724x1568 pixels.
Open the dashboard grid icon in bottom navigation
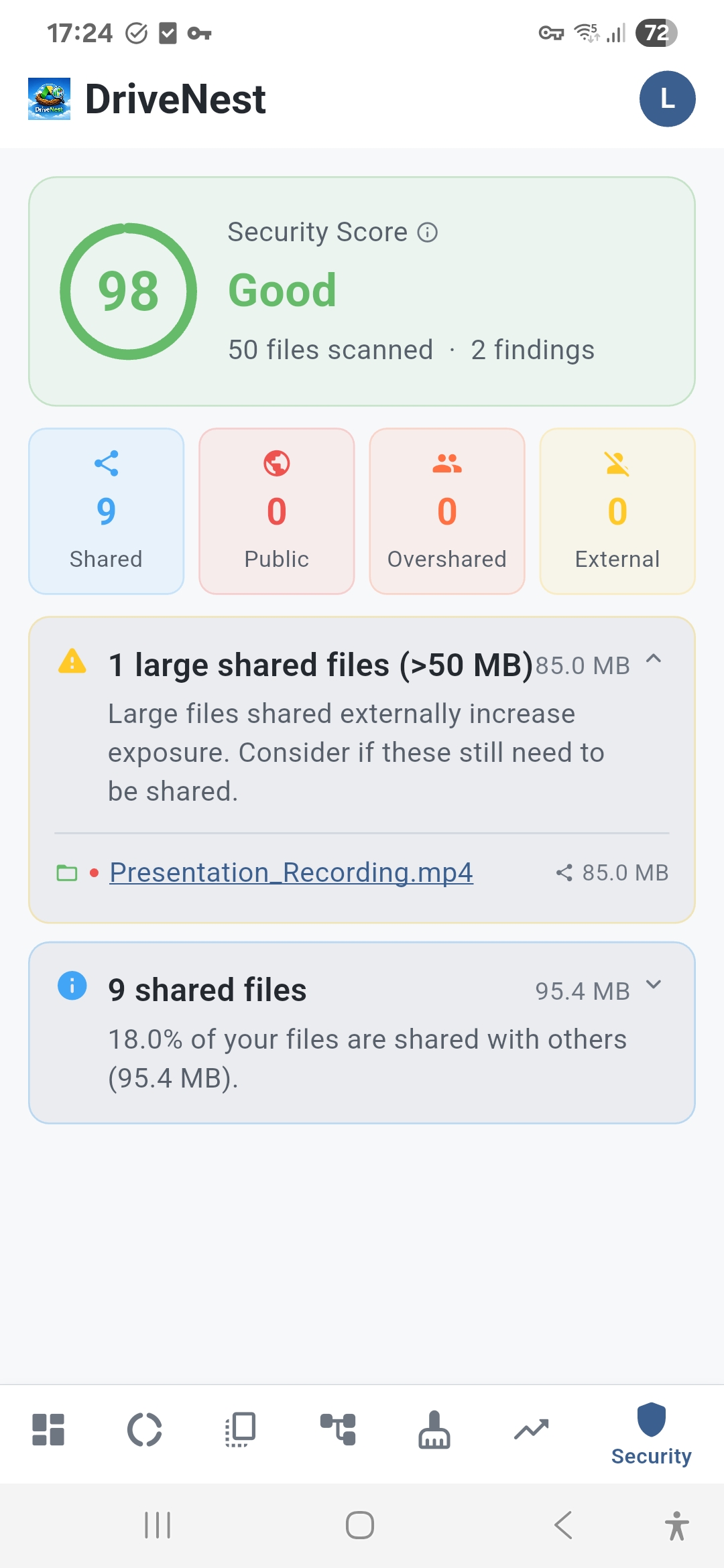(x=48, y=1430)
